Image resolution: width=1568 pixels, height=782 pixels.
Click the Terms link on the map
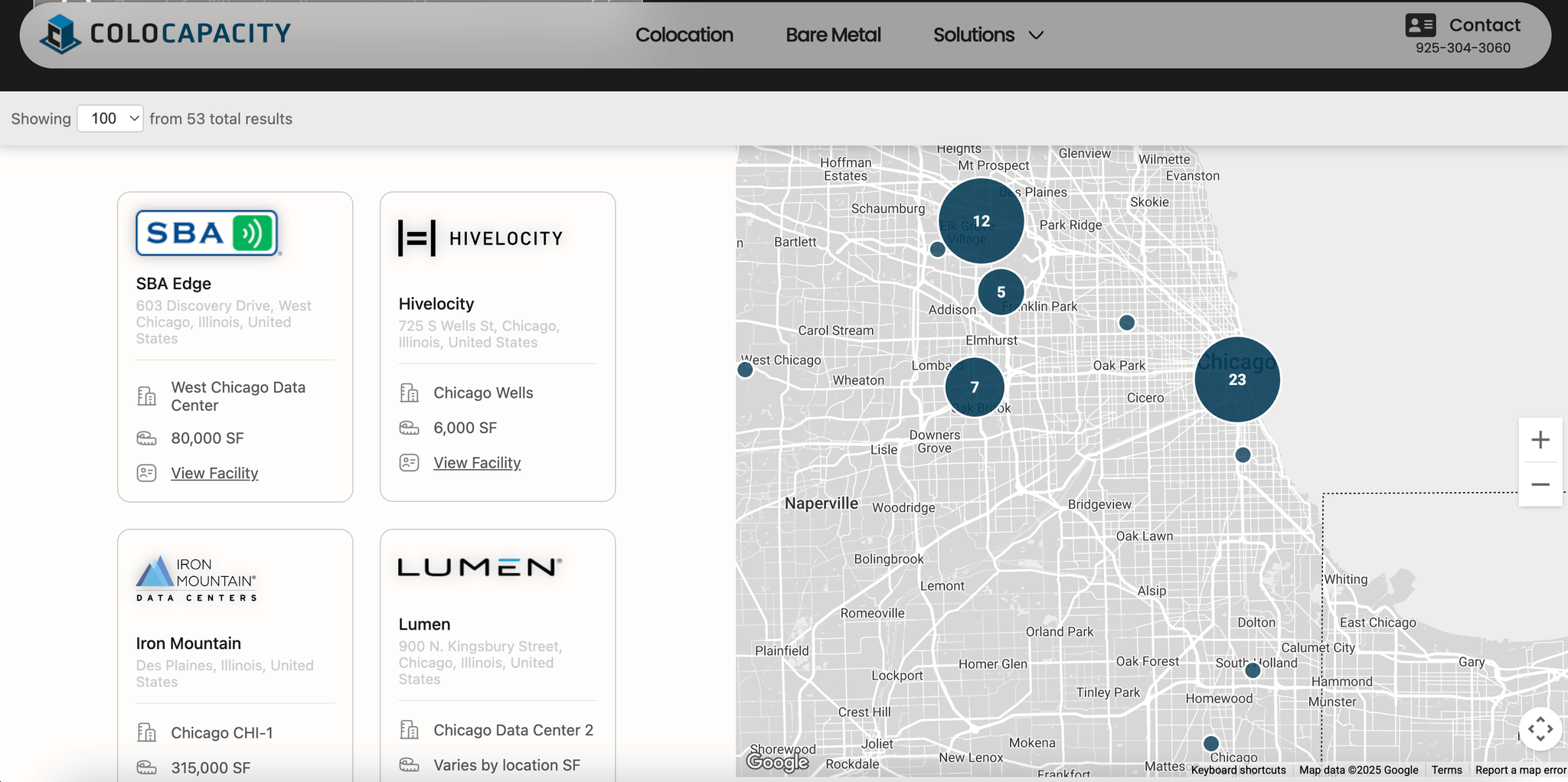(x=1445, y=770)
